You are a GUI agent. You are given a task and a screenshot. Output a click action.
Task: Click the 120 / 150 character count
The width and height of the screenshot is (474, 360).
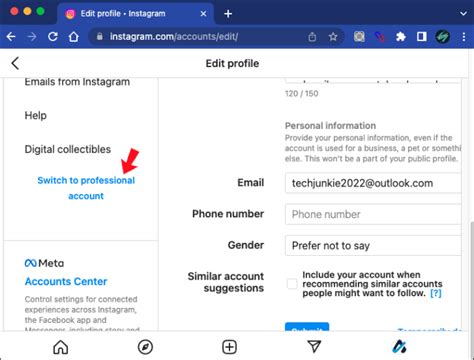(302, 93)
